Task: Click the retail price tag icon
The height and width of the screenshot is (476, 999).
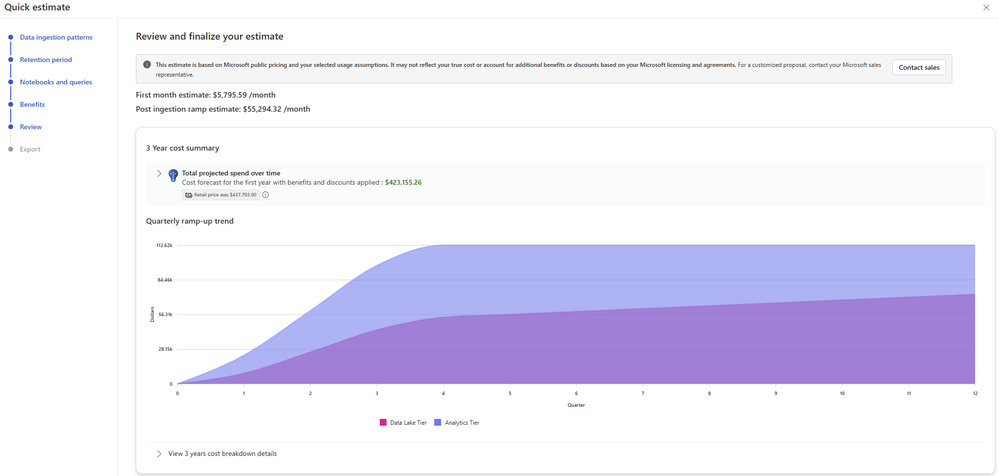Action: click(x=189, y=195)
